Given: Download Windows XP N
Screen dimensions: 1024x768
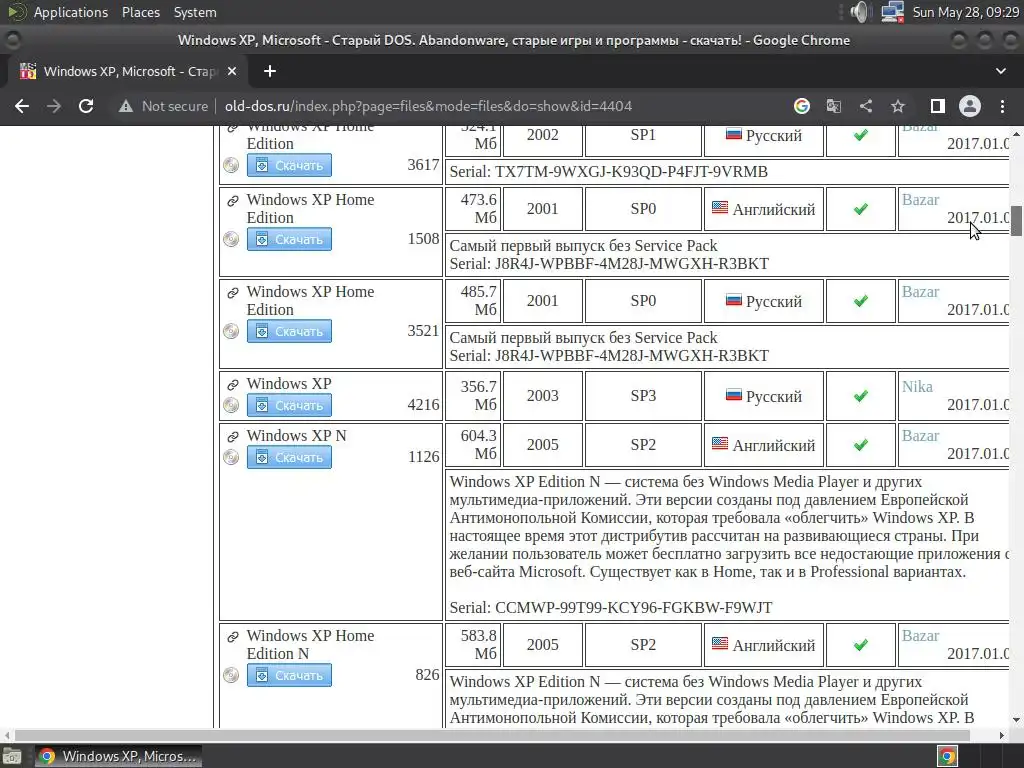Looking at the screenshot, I should (289, 457).
